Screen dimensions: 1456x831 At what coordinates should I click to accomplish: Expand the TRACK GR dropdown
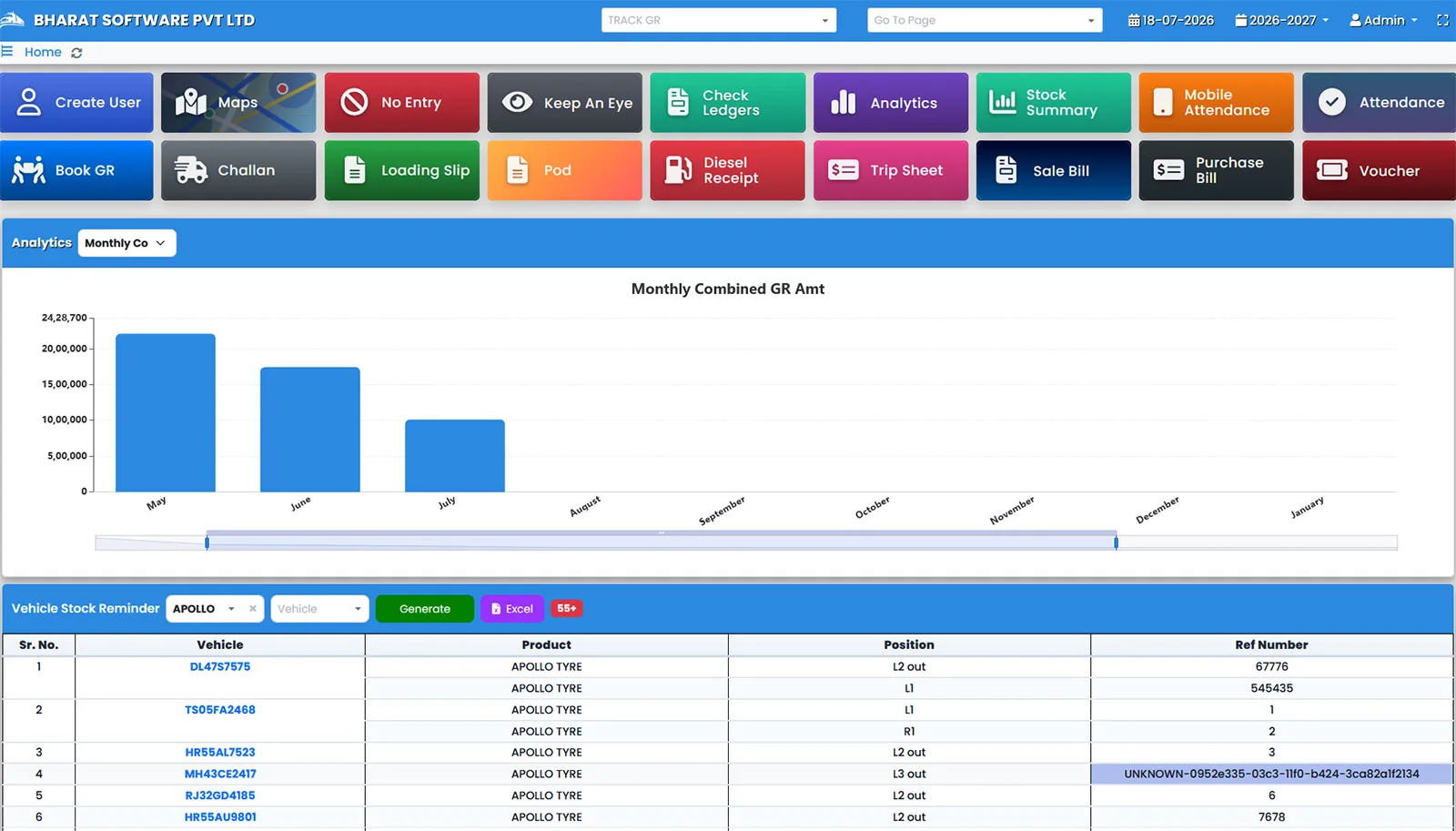point(719,20)
